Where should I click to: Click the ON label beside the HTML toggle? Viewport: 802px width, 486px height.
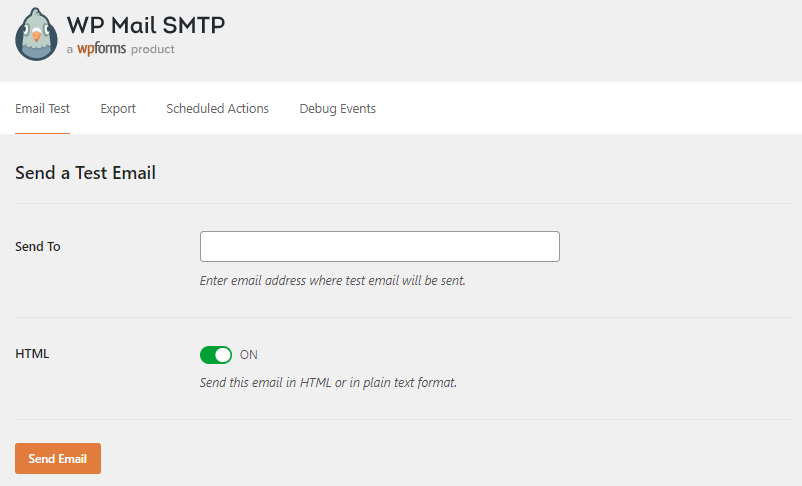coord(249,355)
